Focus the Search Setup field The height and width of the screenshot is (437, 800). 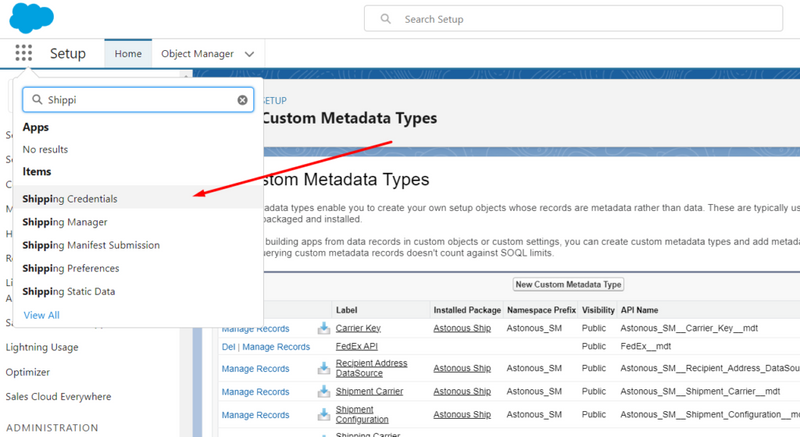click(x=573, y=19)
